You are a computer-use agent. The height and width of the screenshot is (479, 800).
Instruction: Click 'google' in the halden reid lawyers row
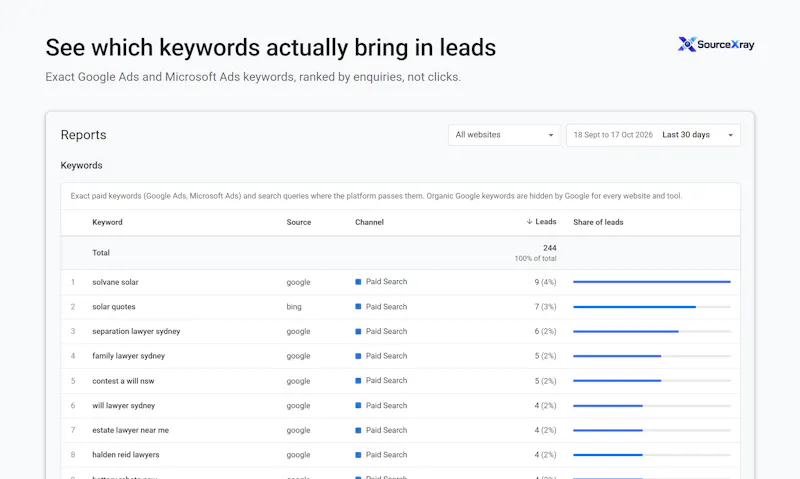click(298, 455)
